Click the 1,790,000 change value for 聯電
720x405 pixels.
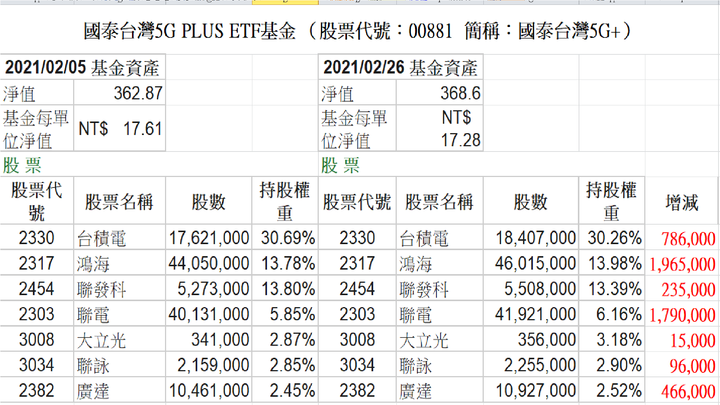click(x=682, y=315)
